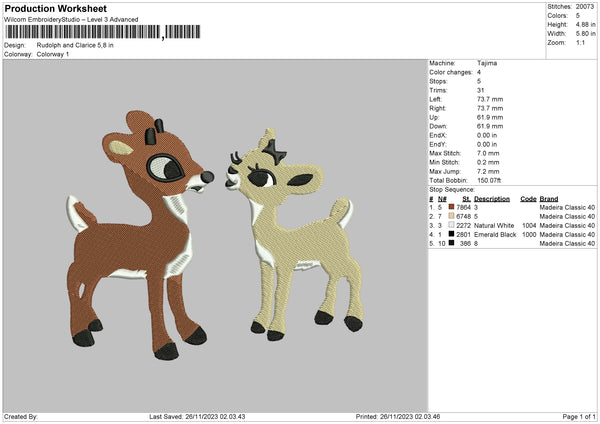Click 'Madeira Classic 40' in stop 1 row
Screen dimensions: 600x424
(567, 207)
